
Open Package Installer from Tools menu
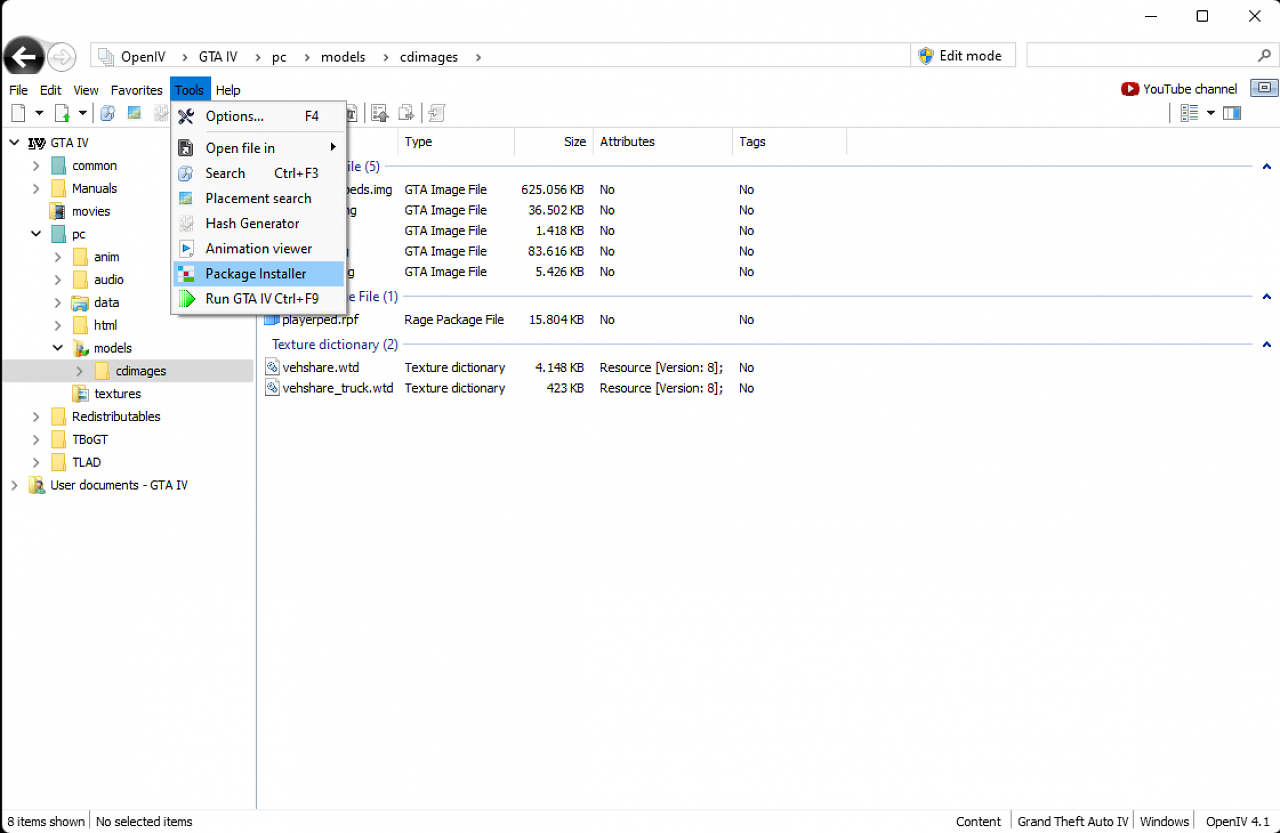(x=259, y=273)
